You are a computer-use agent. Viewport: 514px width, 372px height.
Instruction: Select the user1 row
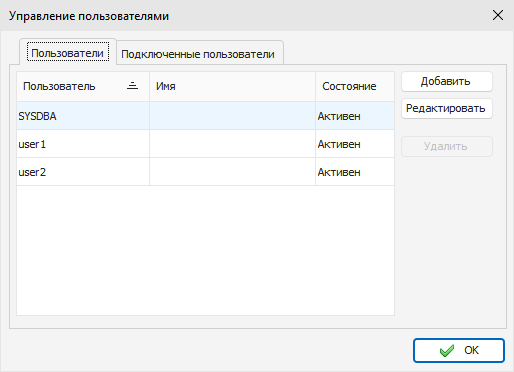click(x=205, y=144)
